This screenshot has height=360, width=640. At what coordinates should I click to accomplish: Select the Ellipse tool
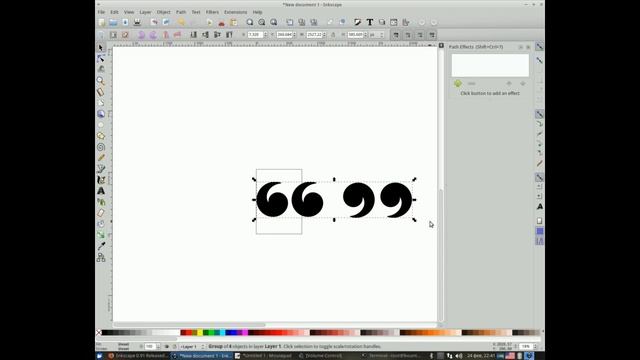click(x=101, y=125)
